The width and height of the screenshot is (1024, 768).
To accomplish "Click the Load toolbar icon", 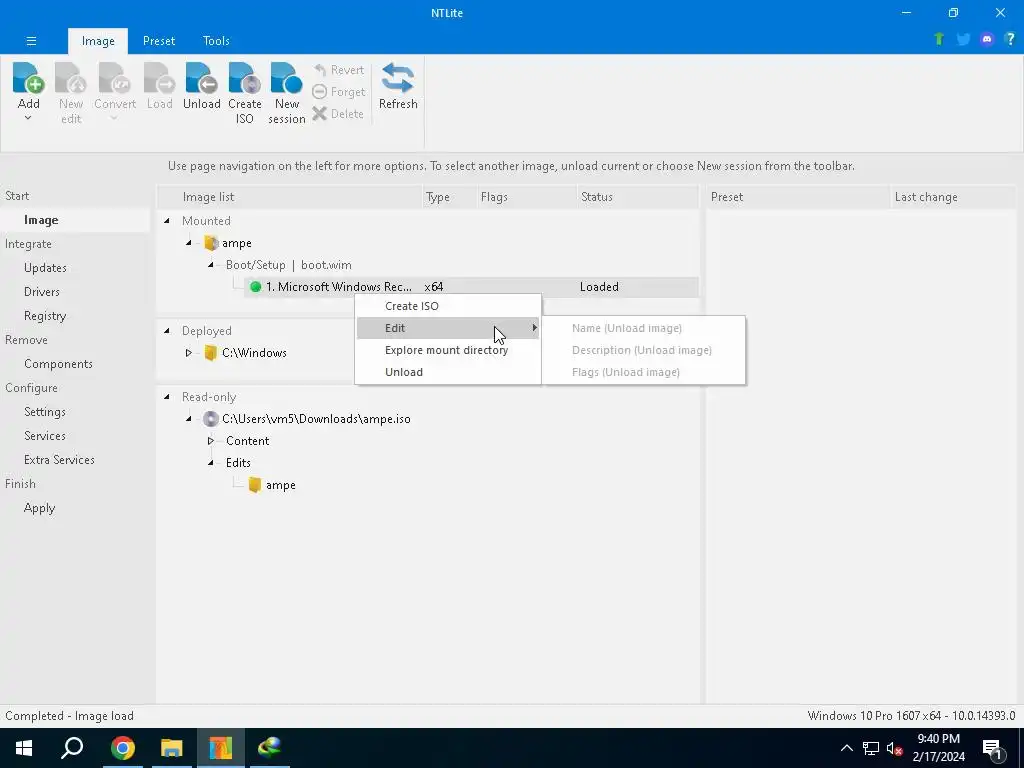I will coord(159,78).
